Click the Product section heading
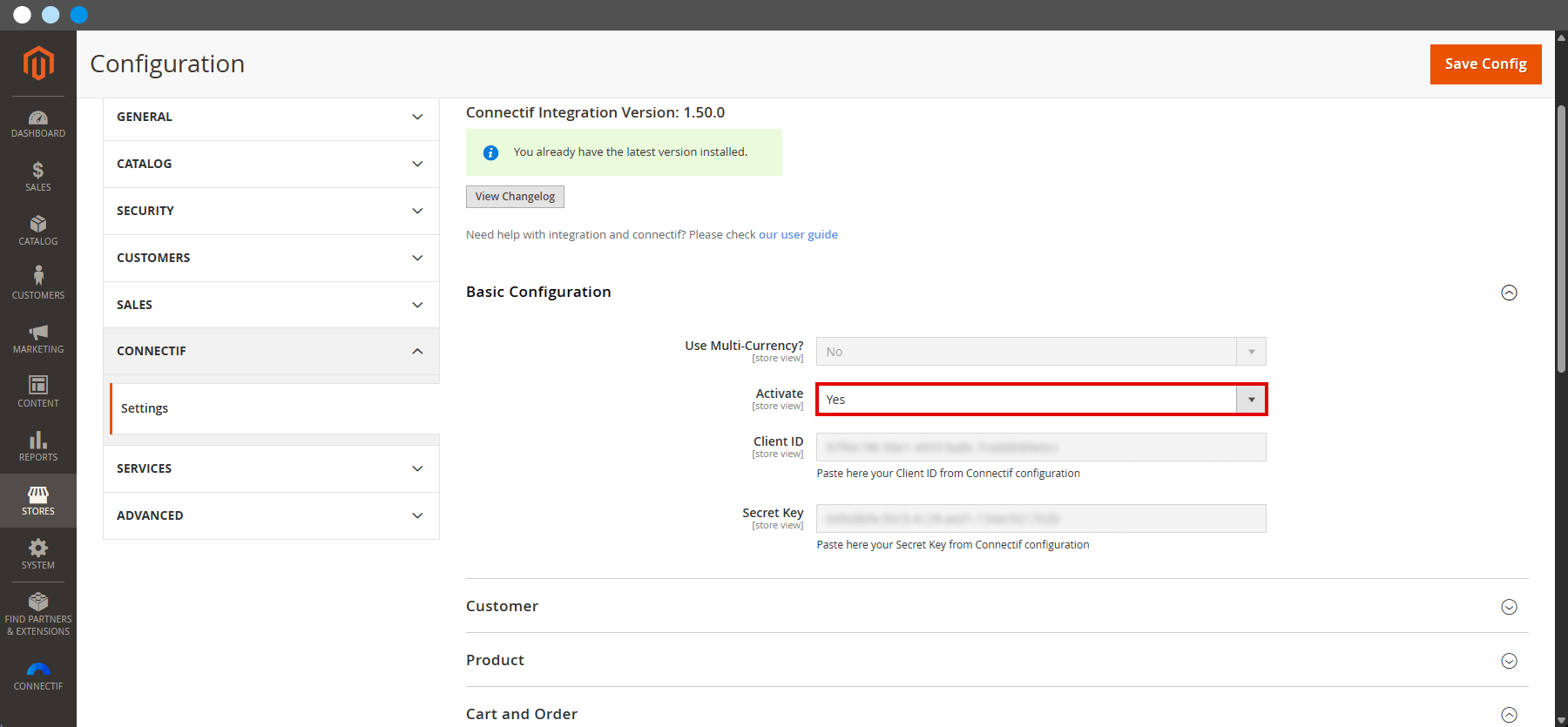Image resolution: width=1568 pixels, height=727 pixels. tap(495, 660)
